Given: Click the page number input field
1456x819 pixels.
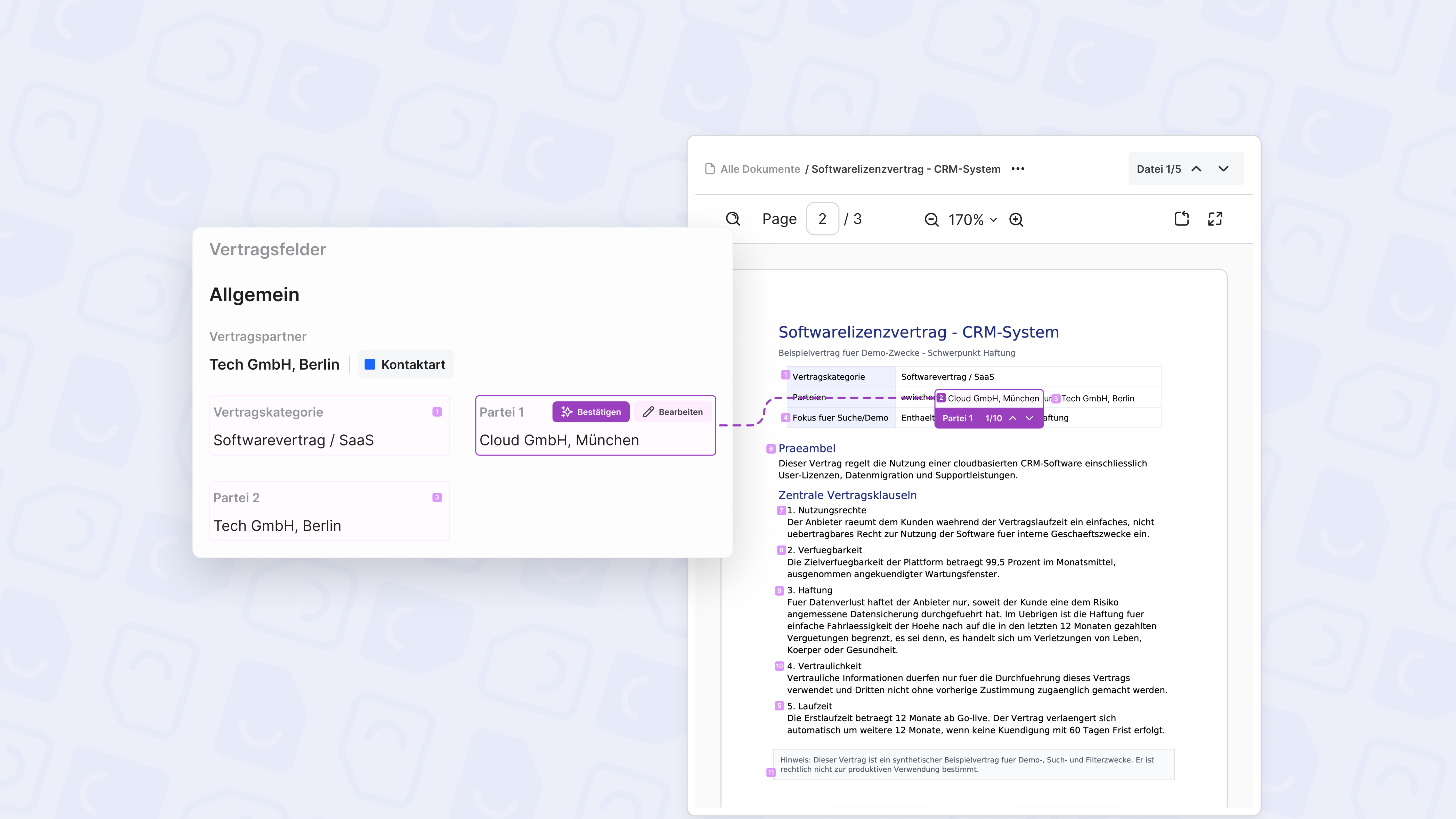Looking at the screenshot, I should pos(822,219).
